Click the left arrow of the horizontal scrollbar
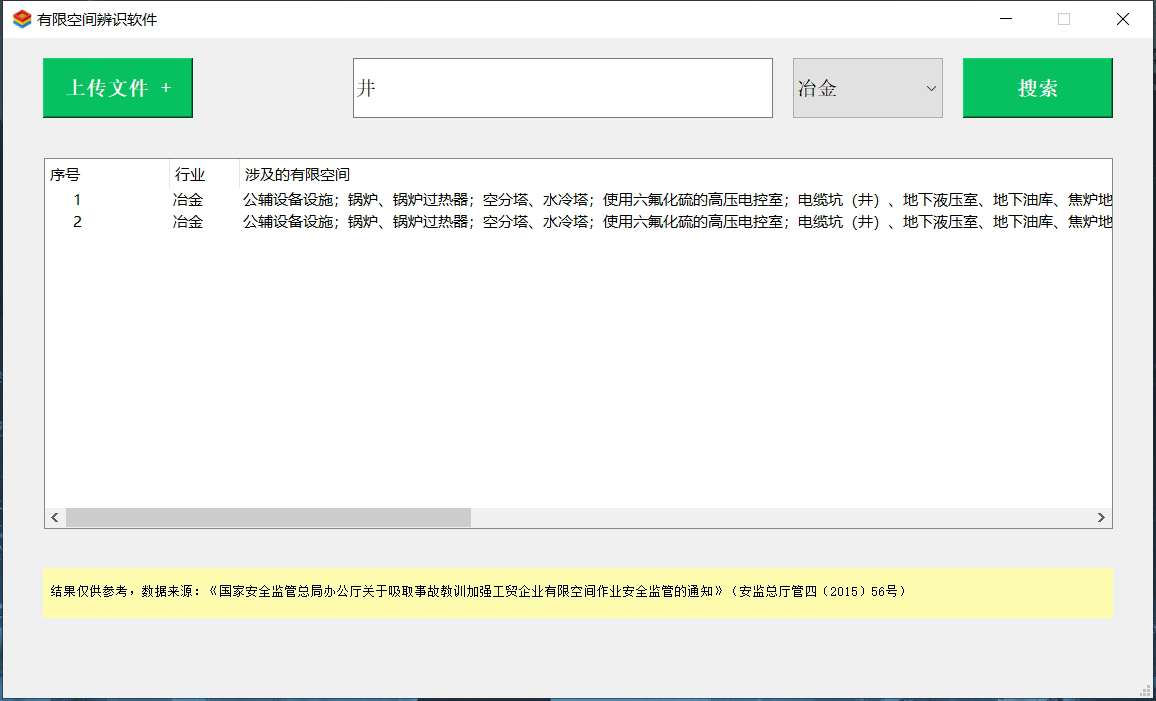1156x701 pixels. [54, 517]
